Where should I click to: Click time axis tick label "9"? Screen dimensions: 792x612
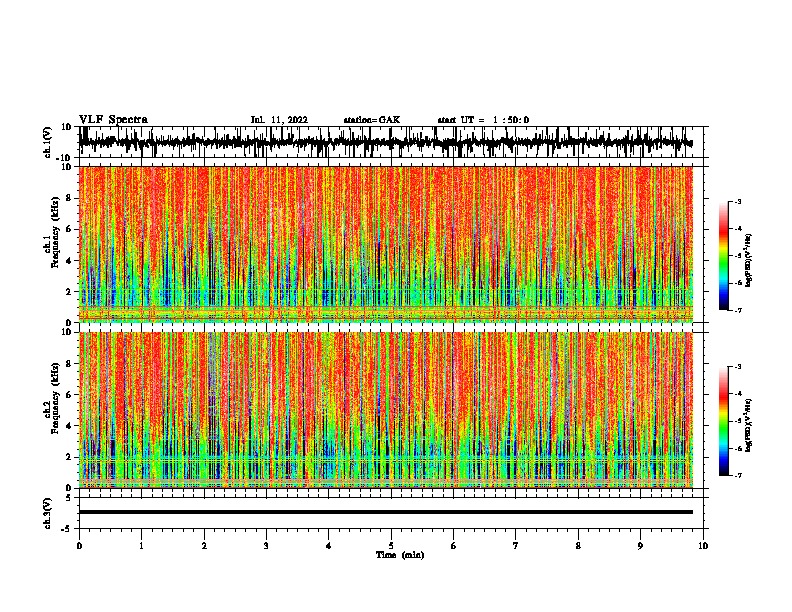[x=640, y=546]
